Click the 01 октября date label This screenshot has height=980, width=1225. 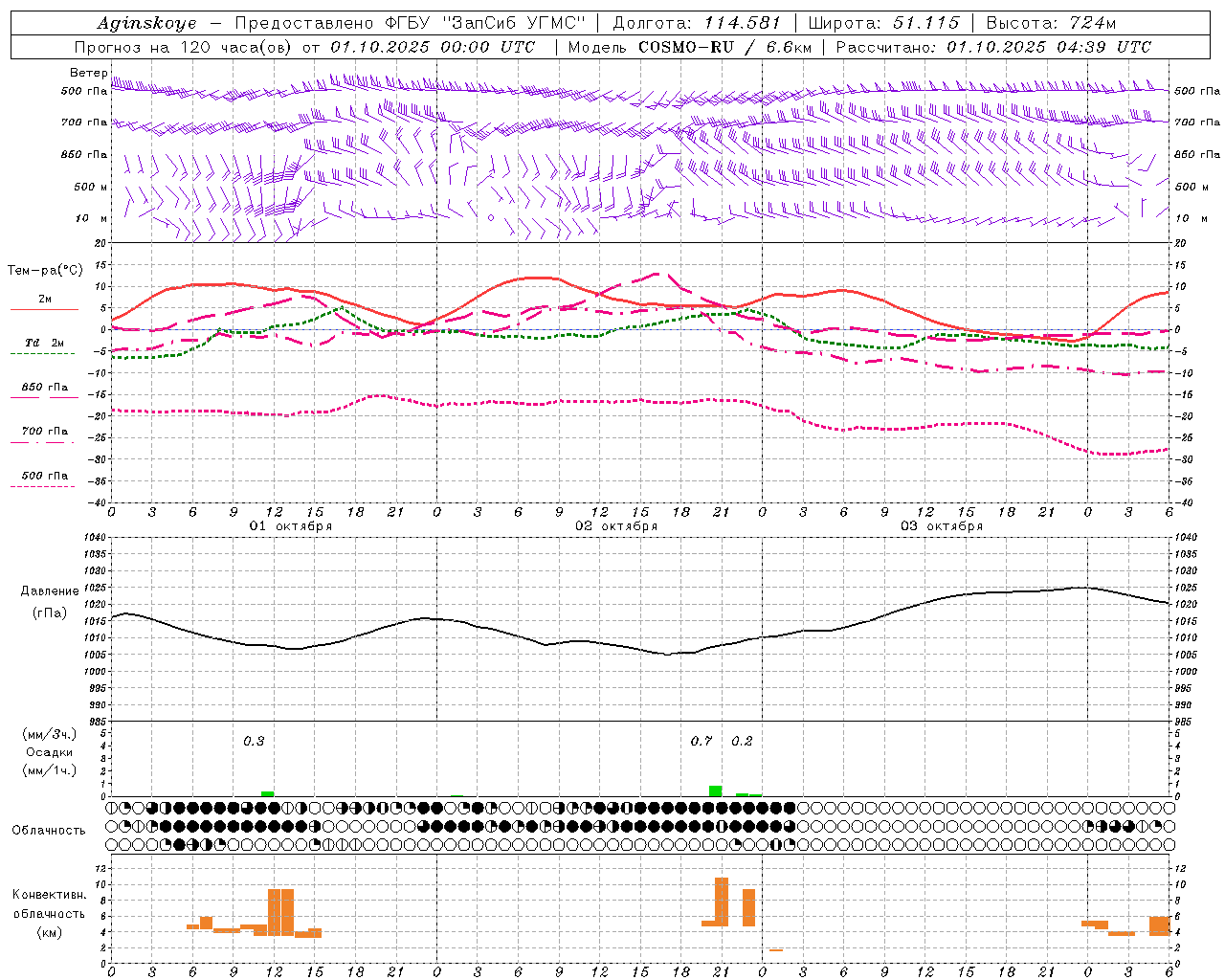(x=291, y=526)
